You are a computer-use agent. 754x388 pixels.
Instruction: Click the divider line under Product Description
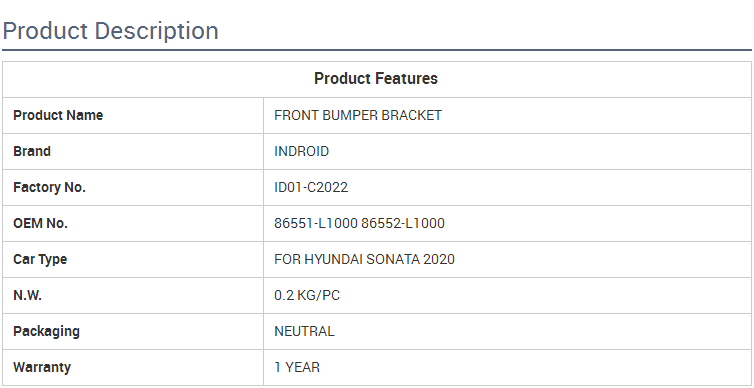377,50
